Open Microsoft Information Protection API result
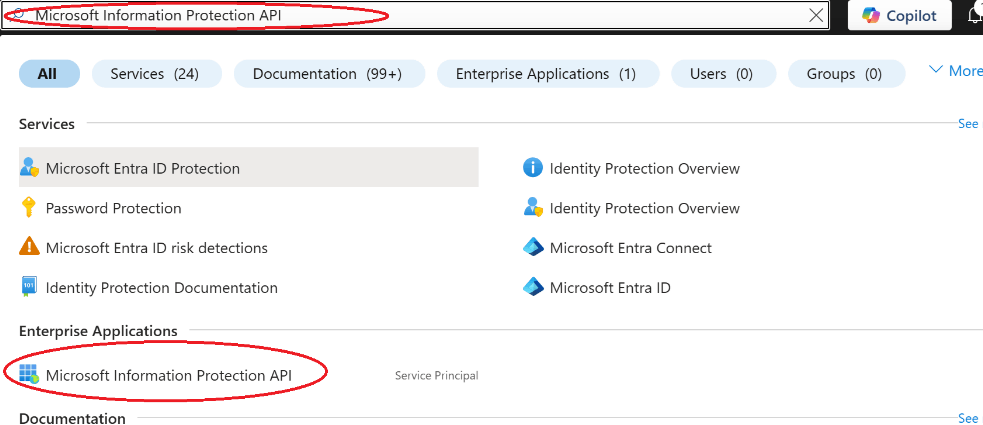This screenshot has height=425, width=983. (x=184, y=375)
